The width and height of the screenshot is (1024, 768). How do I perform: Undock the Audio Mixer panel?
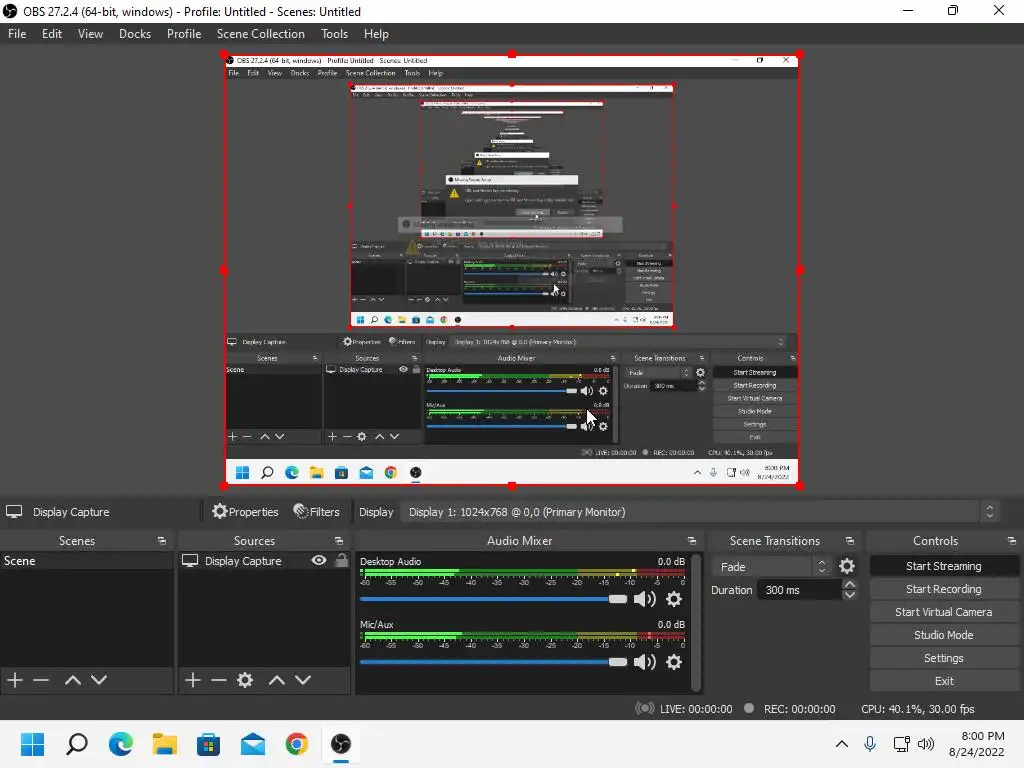[692, 541]
